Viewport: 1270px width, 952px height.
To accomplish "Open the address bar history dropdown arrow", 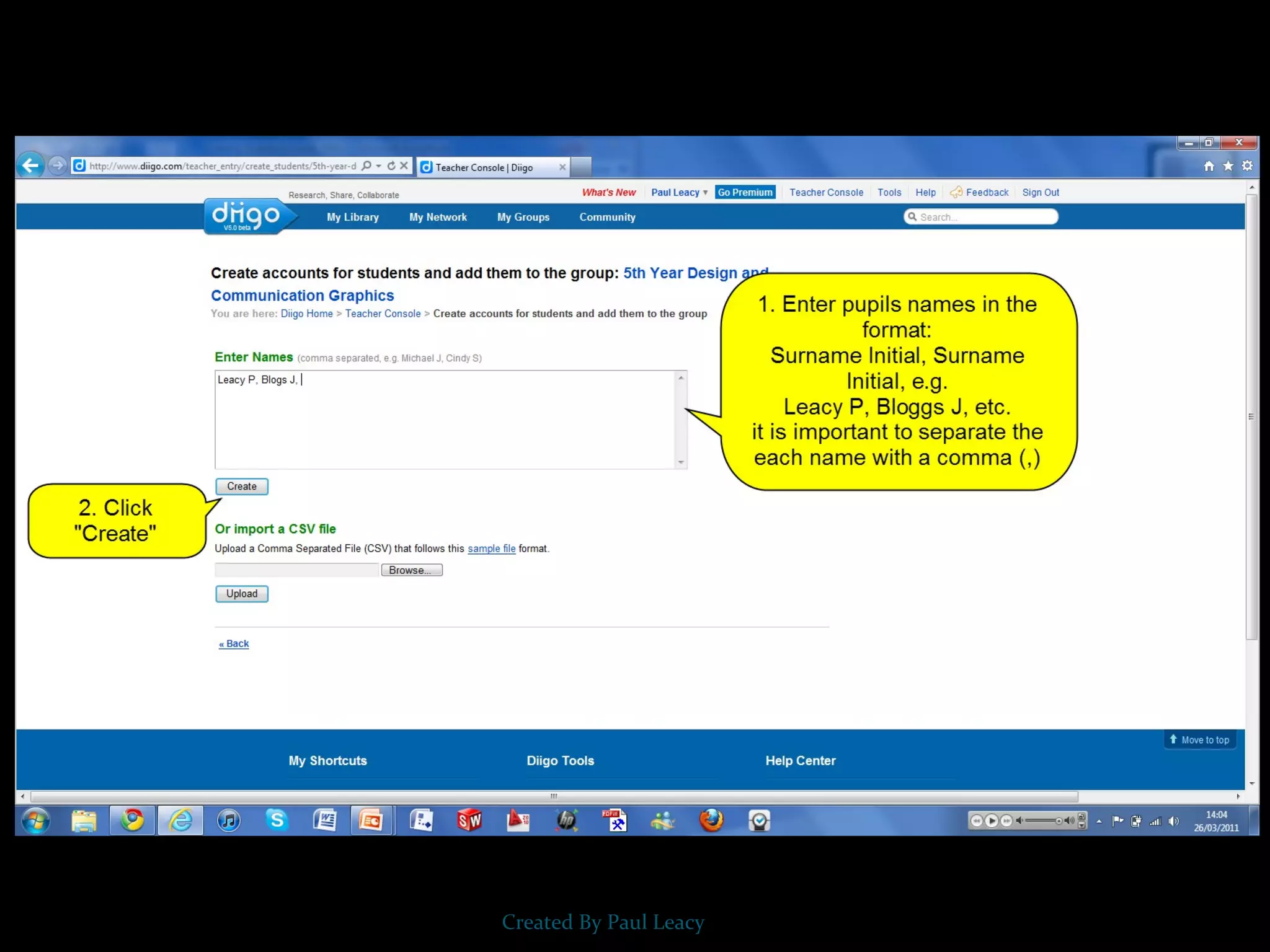I will tap(378, 165).
